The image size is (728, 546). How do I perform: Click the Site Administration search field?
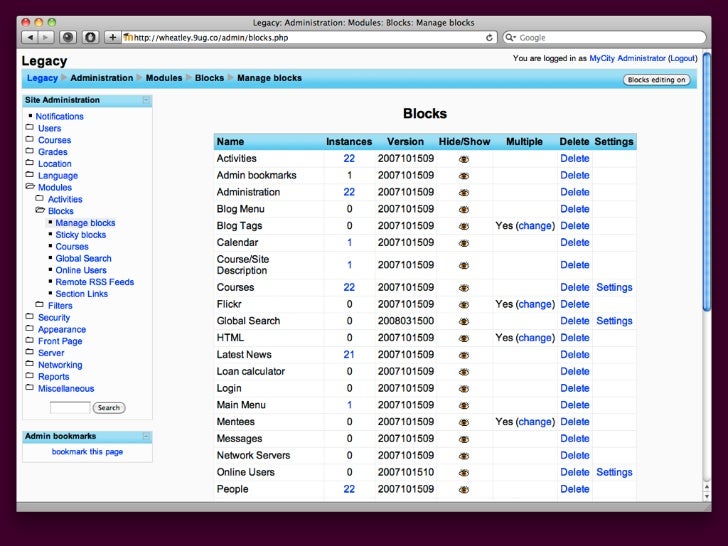(x=69, y=407)
